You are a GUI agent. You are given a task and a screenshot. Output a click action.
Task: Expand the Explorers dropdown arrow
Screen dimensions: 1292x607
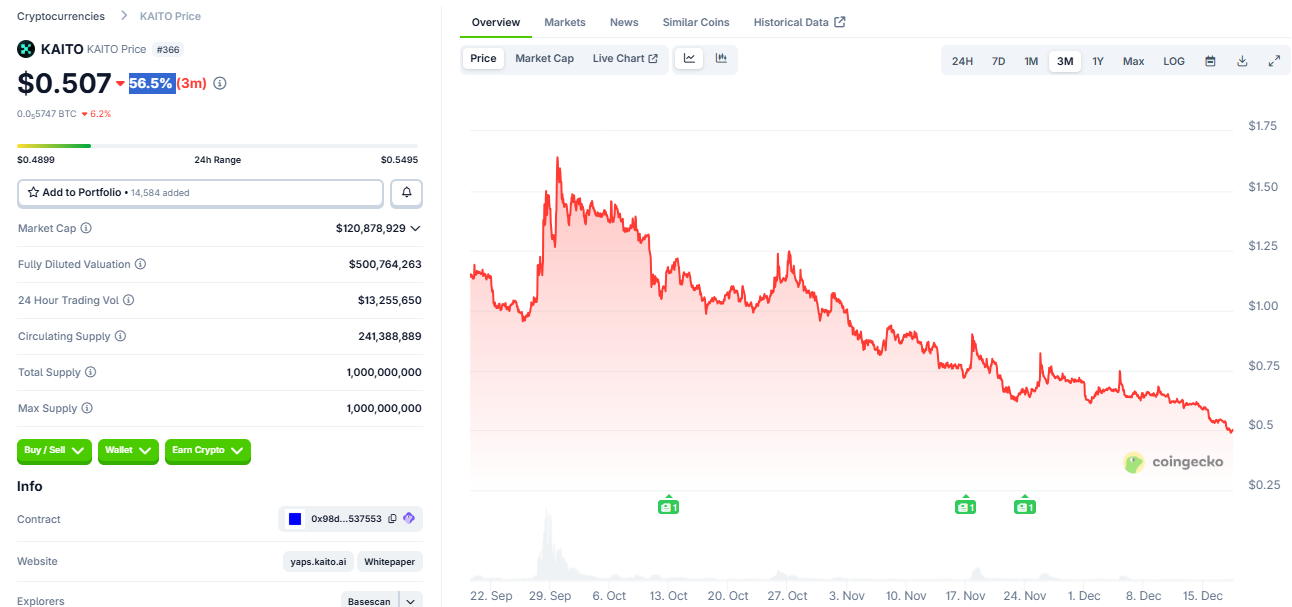[x=410, y=601]
